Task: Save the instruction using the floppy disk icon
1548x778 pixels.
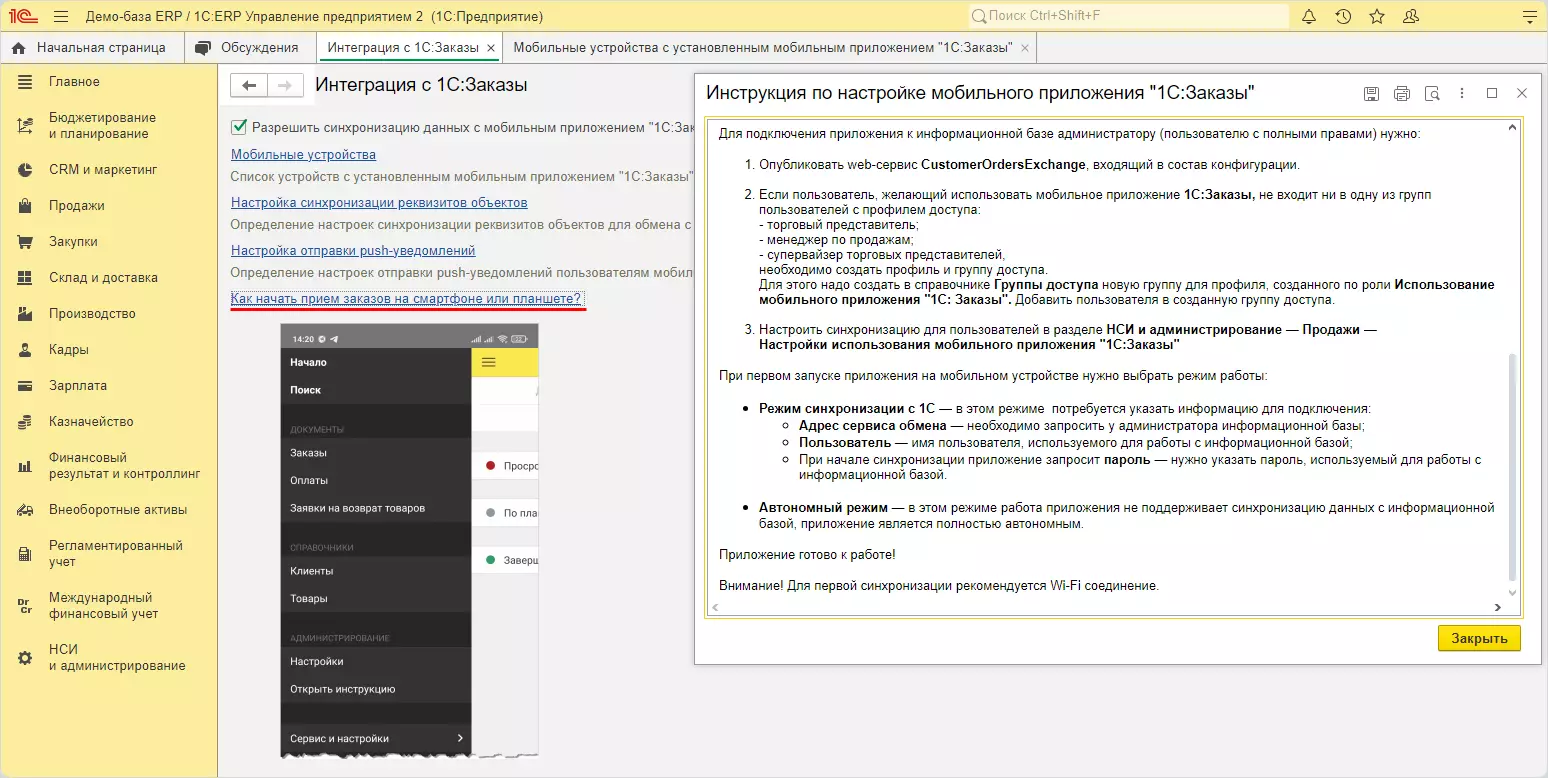Action: (x=1371, y=94)
